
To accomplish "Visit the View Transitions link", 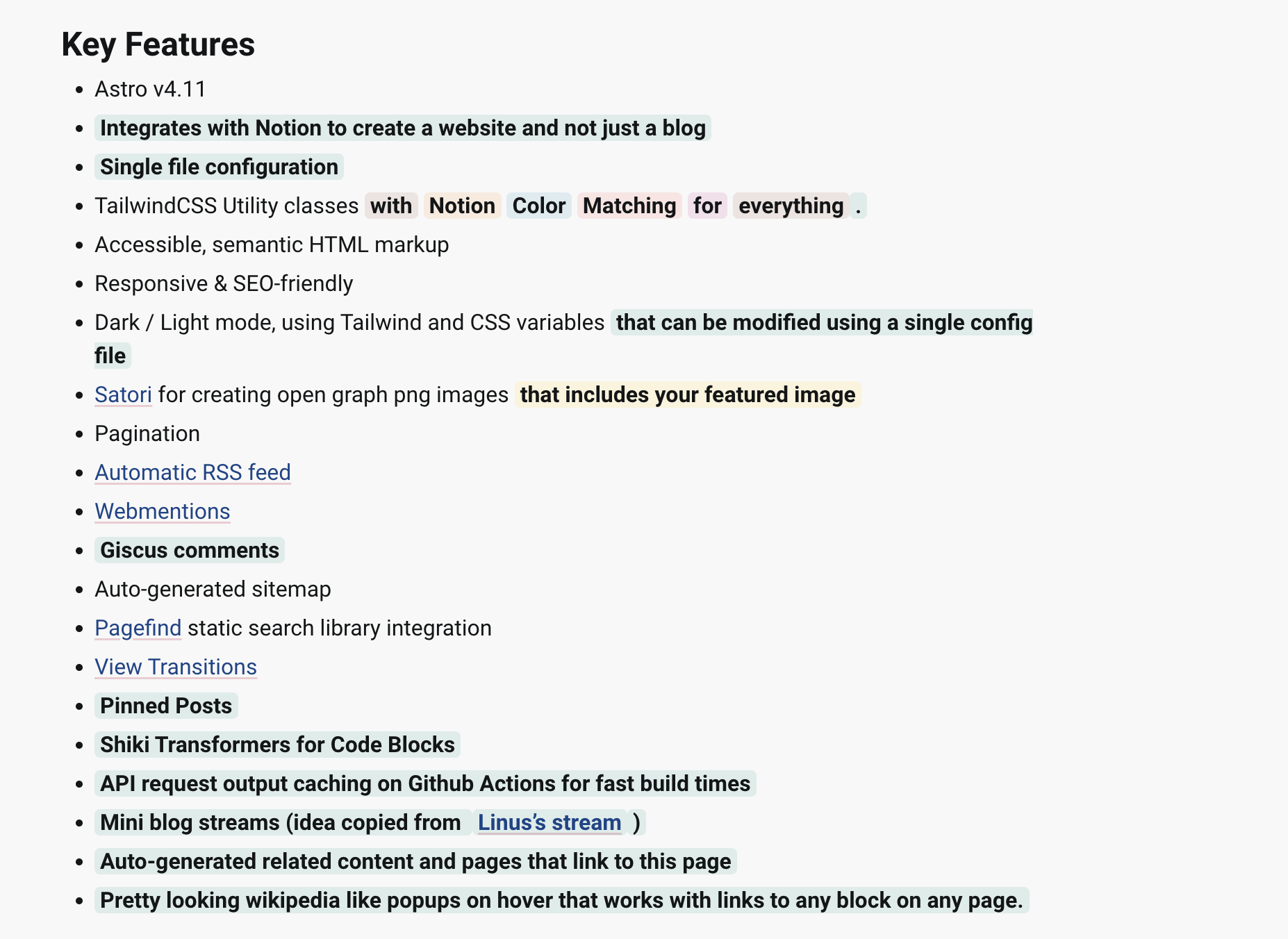I will pyautogui.click(x=176, y=667).
